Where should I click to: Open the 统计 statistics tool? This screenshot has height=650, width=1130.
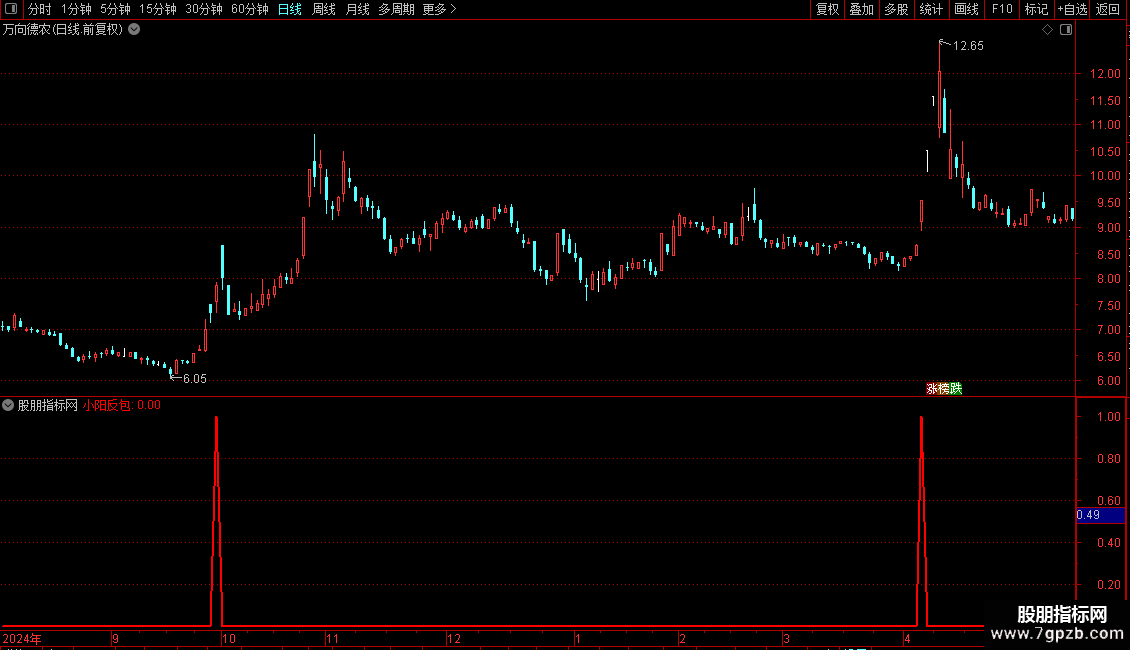pos(931,9)
